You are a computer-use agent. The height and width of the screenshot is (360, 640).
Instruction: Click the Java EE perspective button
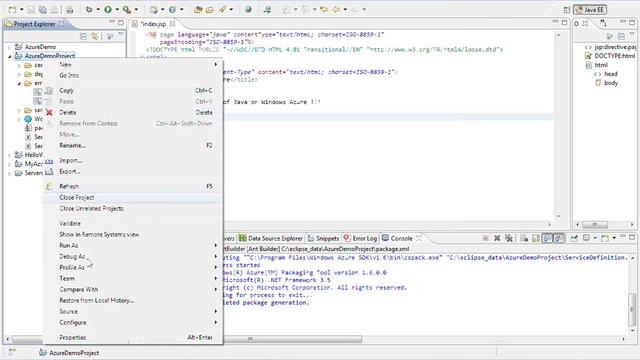click(590, 9)
